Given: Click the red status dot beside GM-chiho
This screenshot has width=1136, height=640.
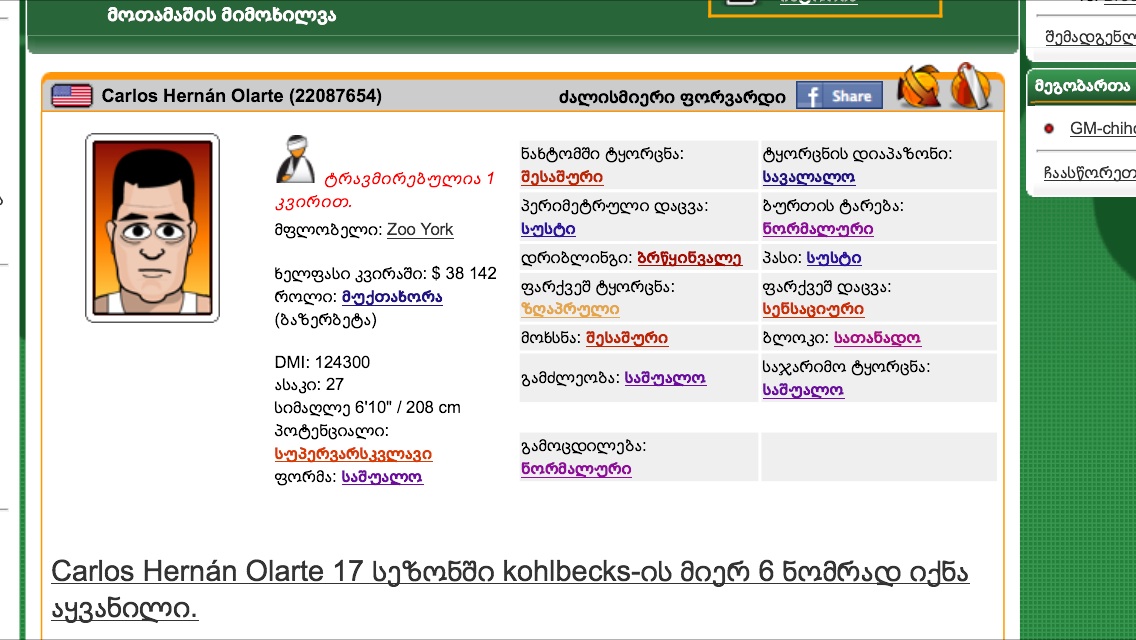Looking at the screenshot, I should point(1048,128).
